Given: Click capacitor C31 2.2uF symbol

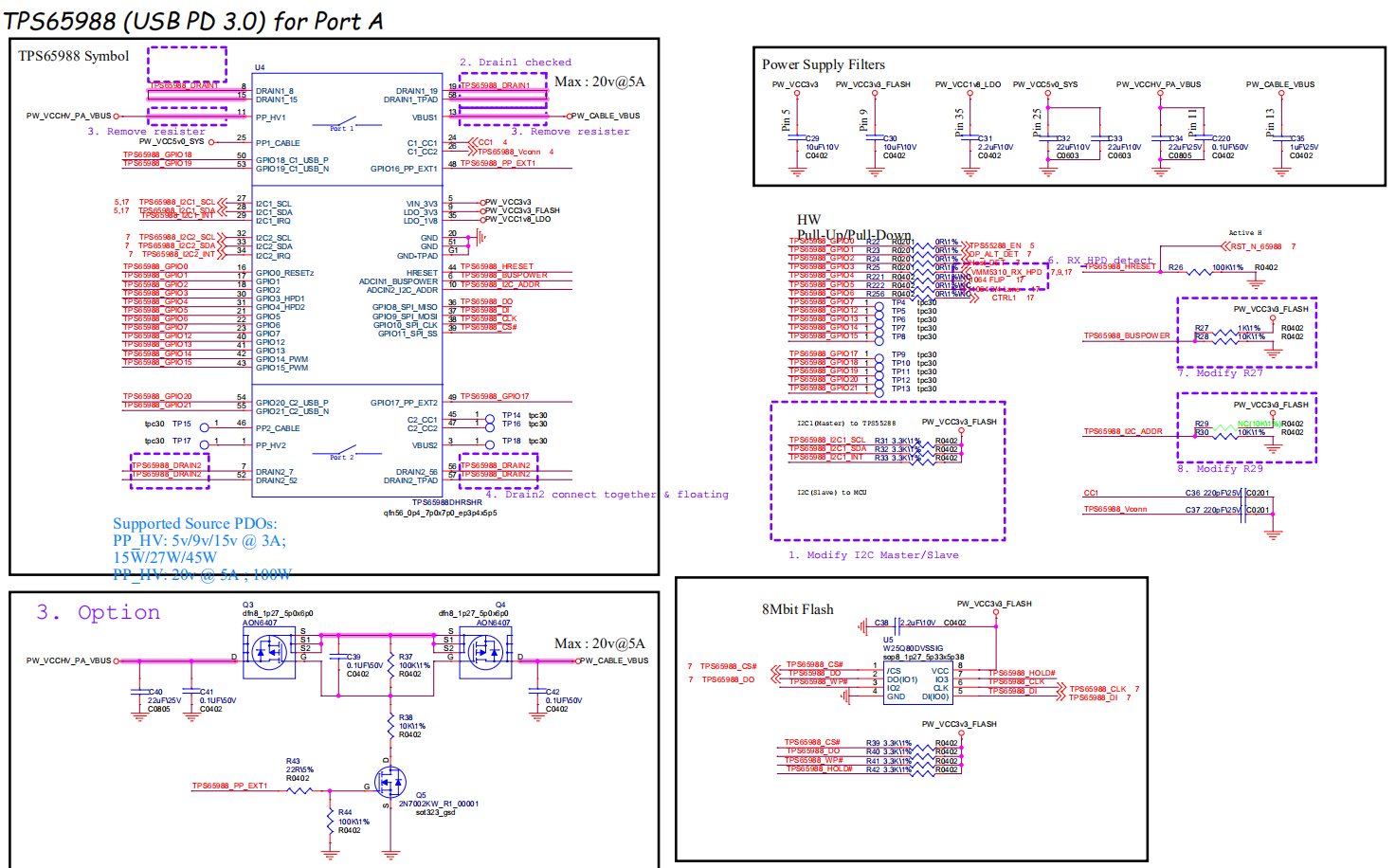Looking at the screenshot, I should tap(969, 138).
